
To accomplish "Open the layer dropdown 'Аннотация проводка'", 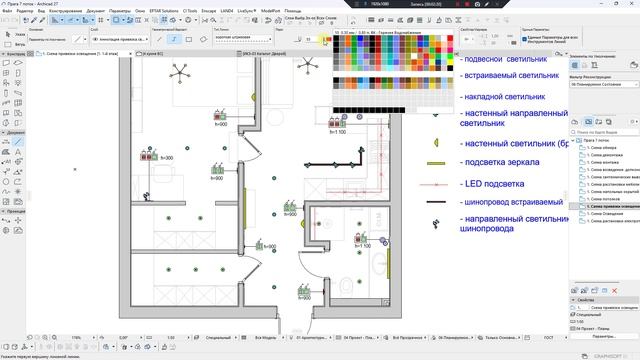I will click(x=120, y=40).
